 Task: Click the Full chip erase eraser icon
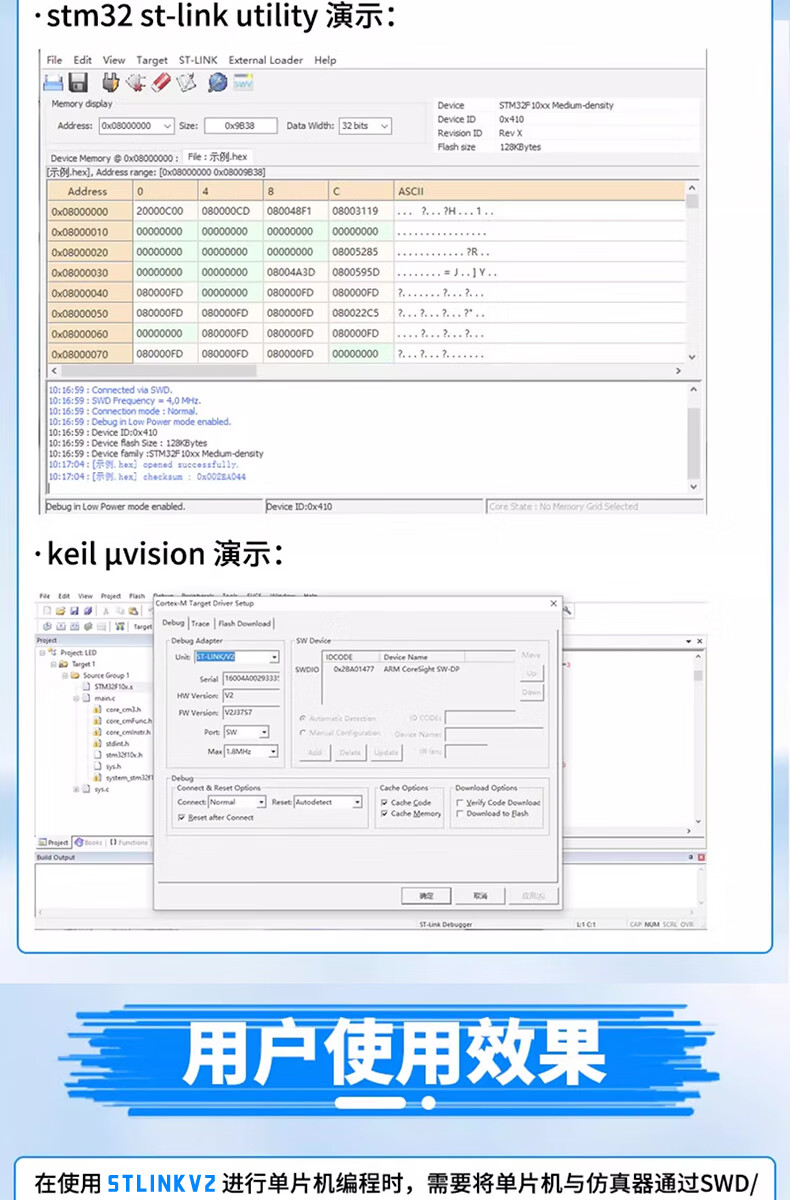pos(161,82)
